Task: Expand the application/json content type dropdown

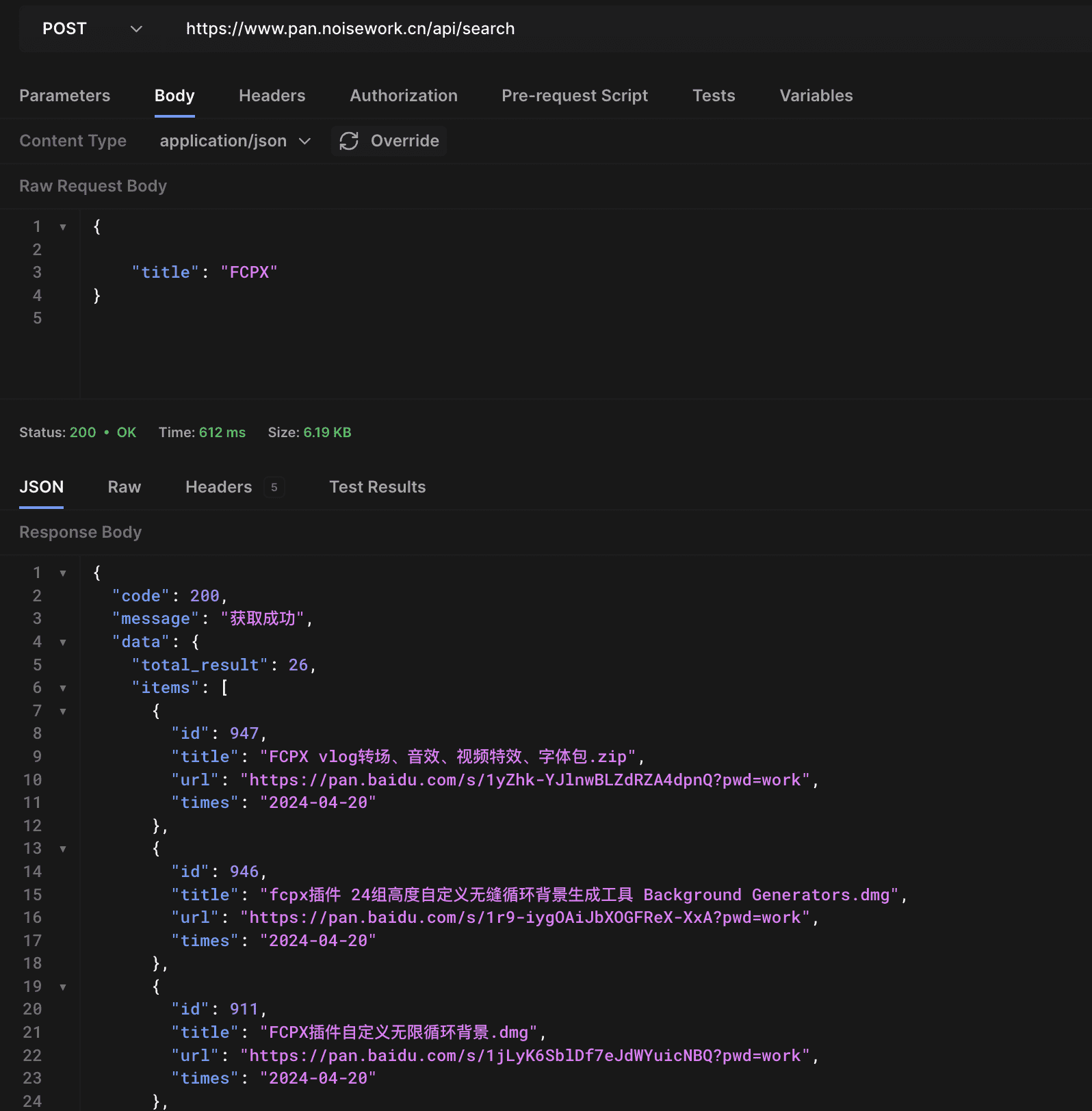Action: pos(235,141)
